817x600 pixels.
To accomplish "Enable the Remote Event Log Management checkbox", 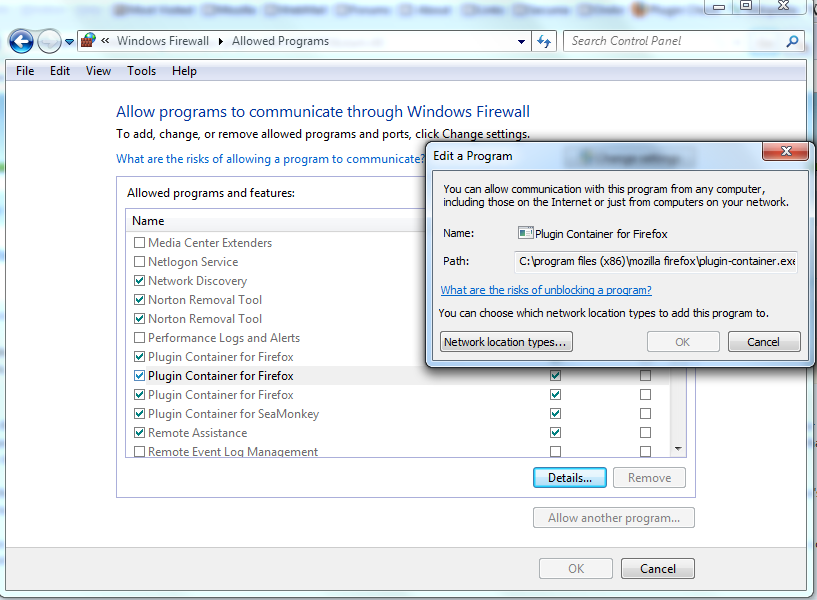I will pos(139,452).
